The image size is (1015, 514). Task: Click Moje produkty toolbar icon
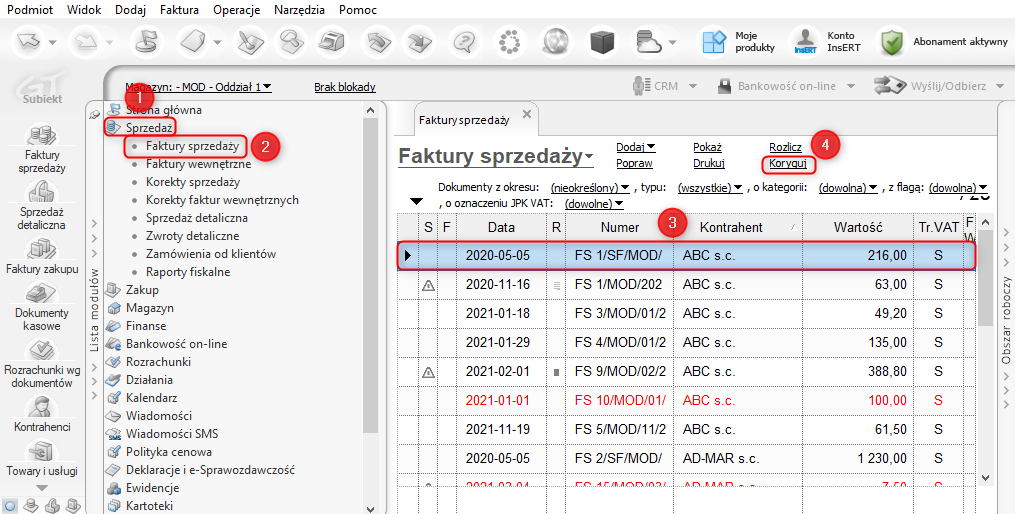713,42
